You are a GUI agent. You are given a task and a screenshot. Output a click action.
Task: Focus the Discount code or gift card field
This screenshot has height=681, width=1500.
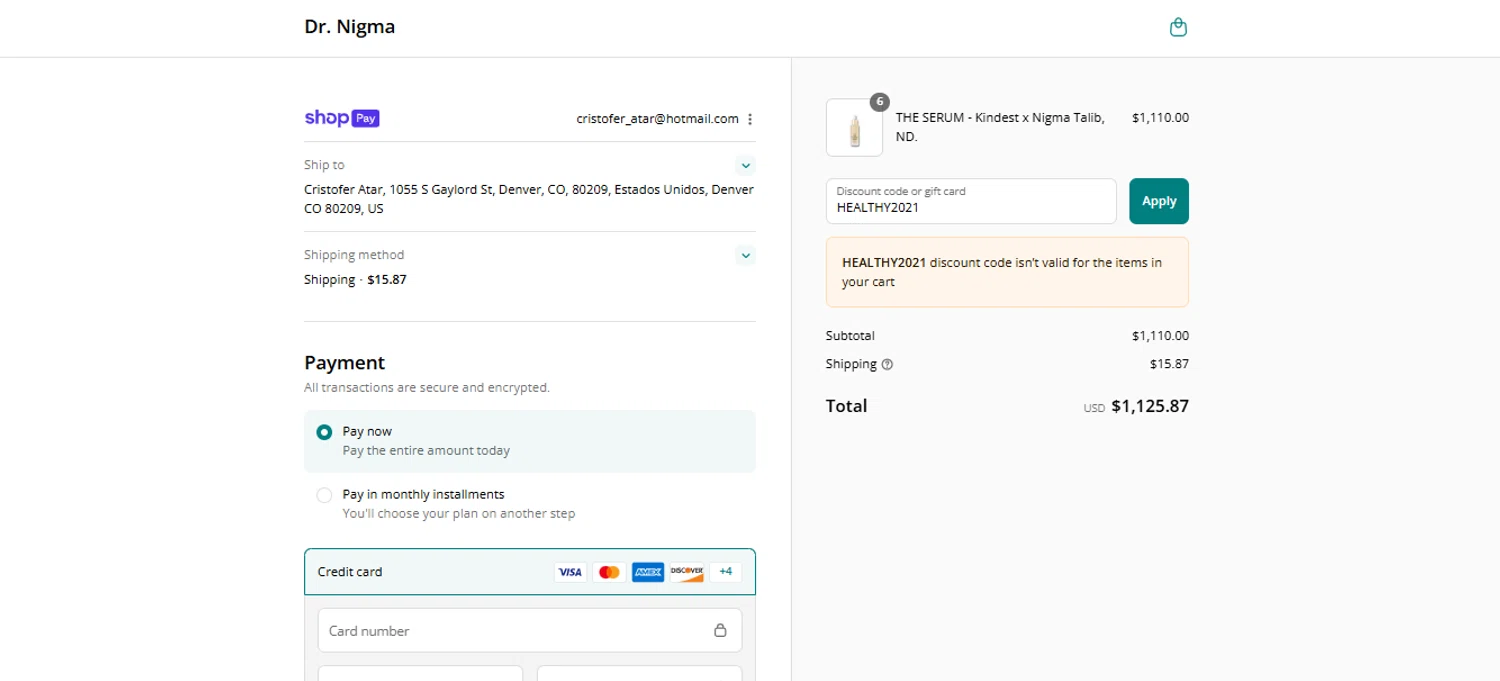click(x=971, y=201)
